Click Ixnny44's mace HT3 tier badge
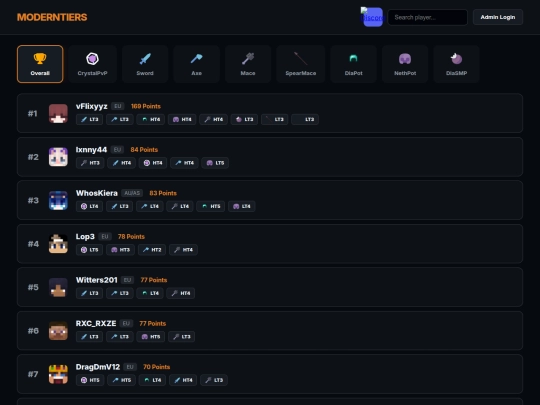Screen dimensions: 540x405 (x=90, y=163)
